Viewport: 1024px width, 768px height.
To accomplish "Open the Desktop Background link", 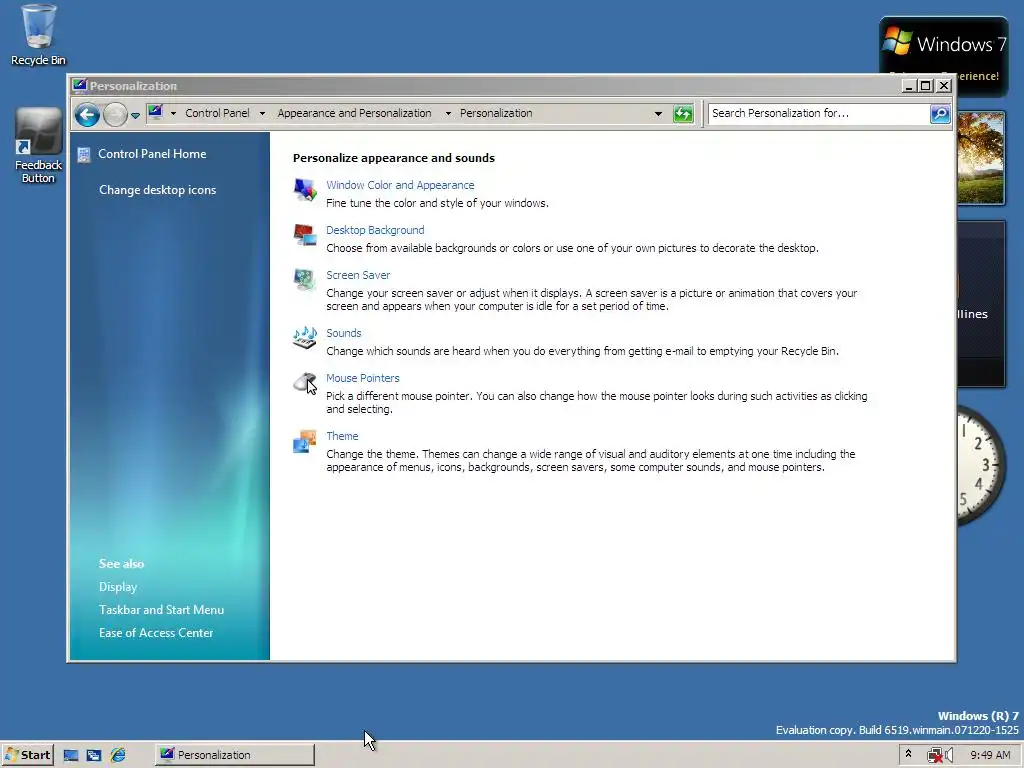I will pyautogui.click(x=375, y=230).
